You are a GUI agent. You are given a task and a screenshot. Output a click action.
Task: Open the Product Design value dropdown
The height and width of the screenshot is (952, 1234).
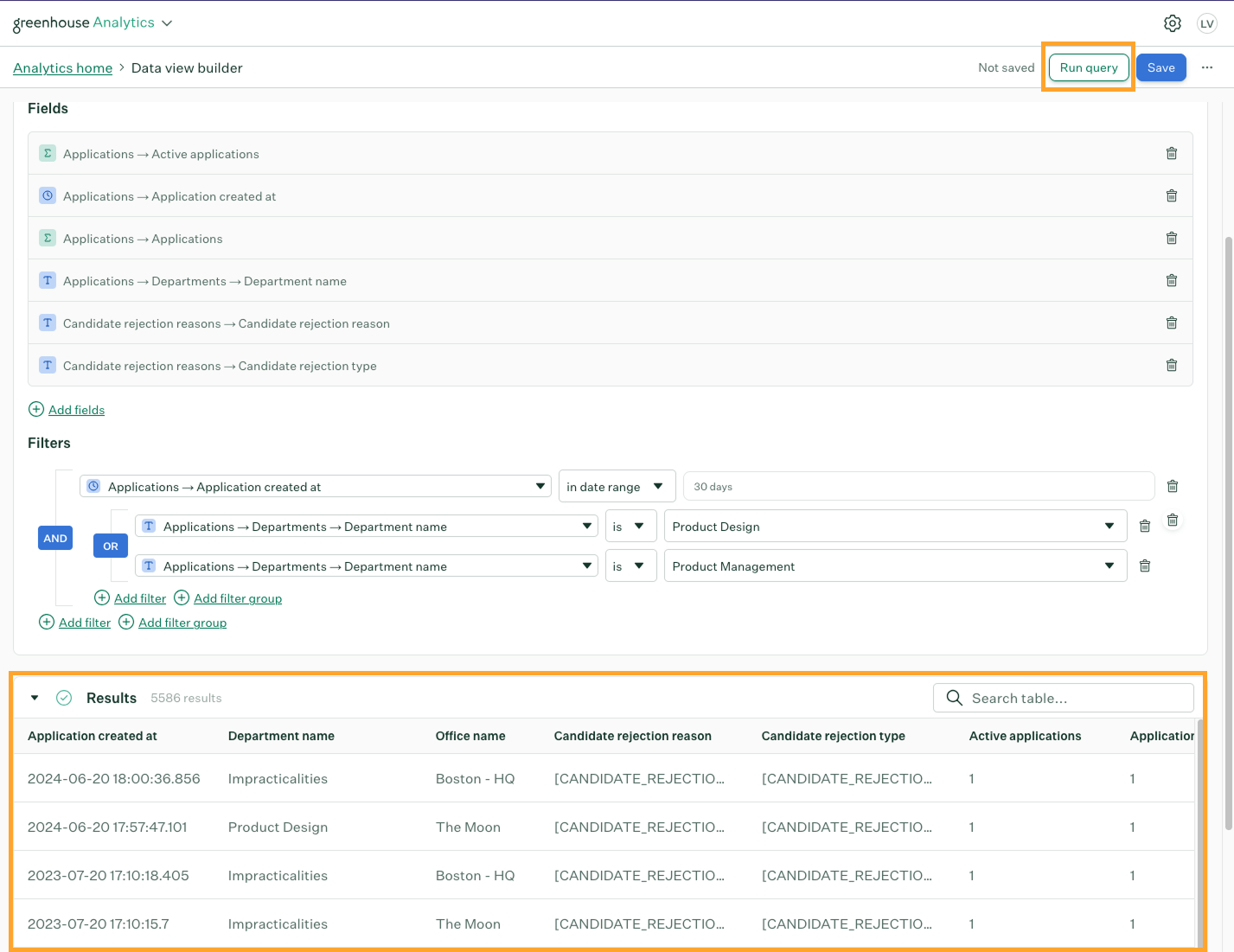[x=896, y=526]
